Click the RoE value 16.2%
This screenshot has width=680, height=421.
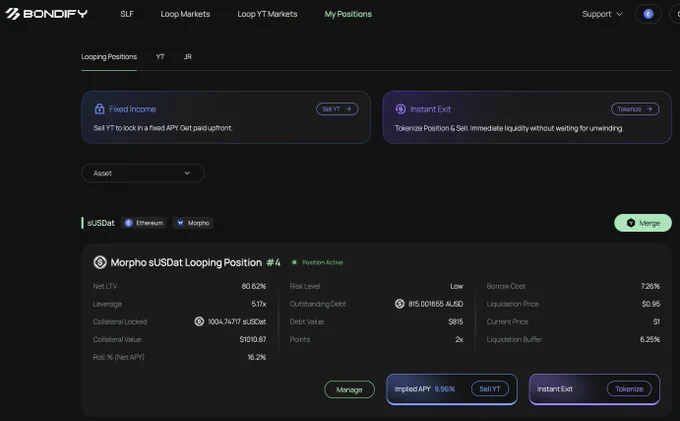[x=257, y=357]
